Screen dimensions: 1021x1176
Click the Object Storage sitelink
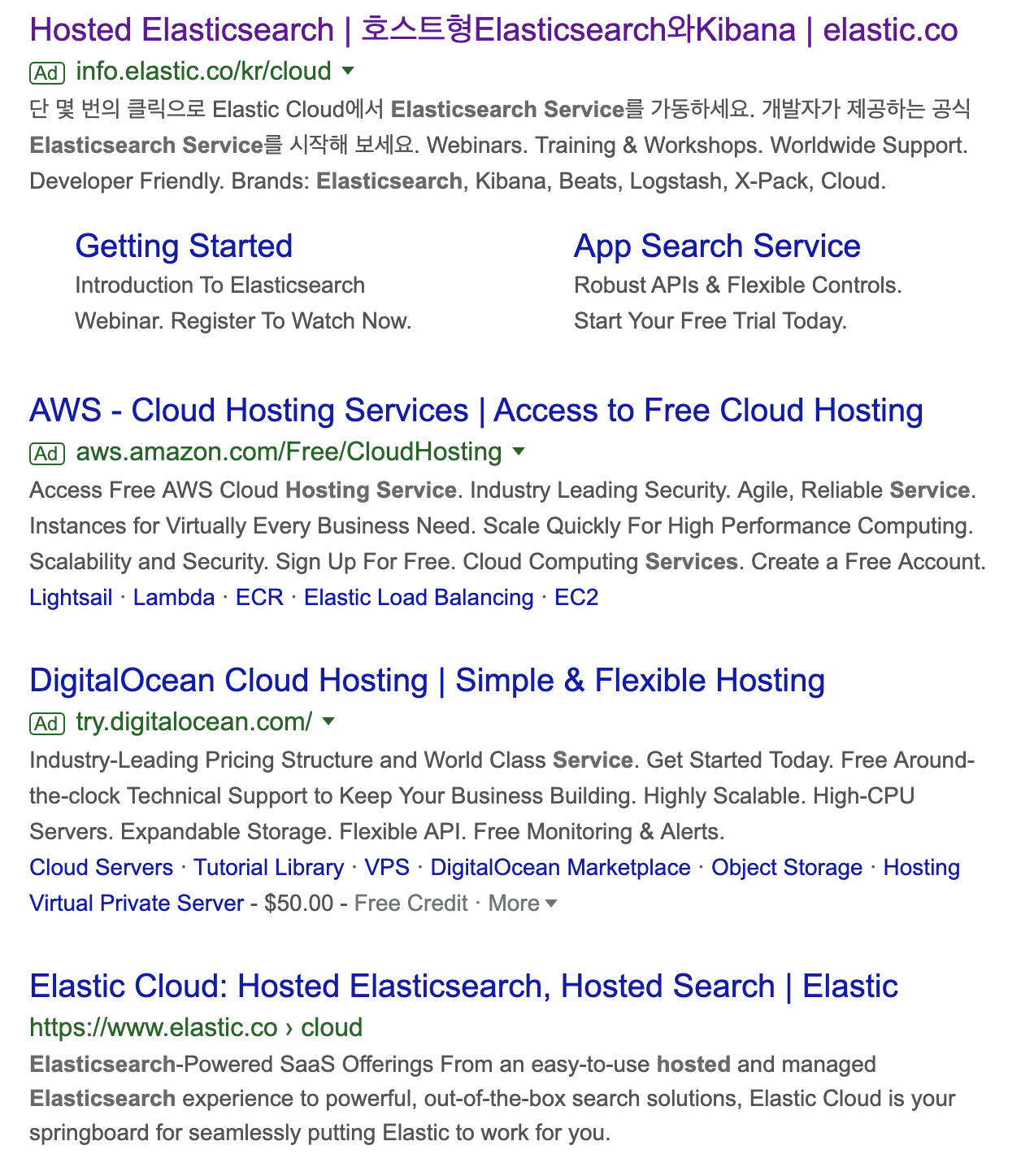point(785,868)
